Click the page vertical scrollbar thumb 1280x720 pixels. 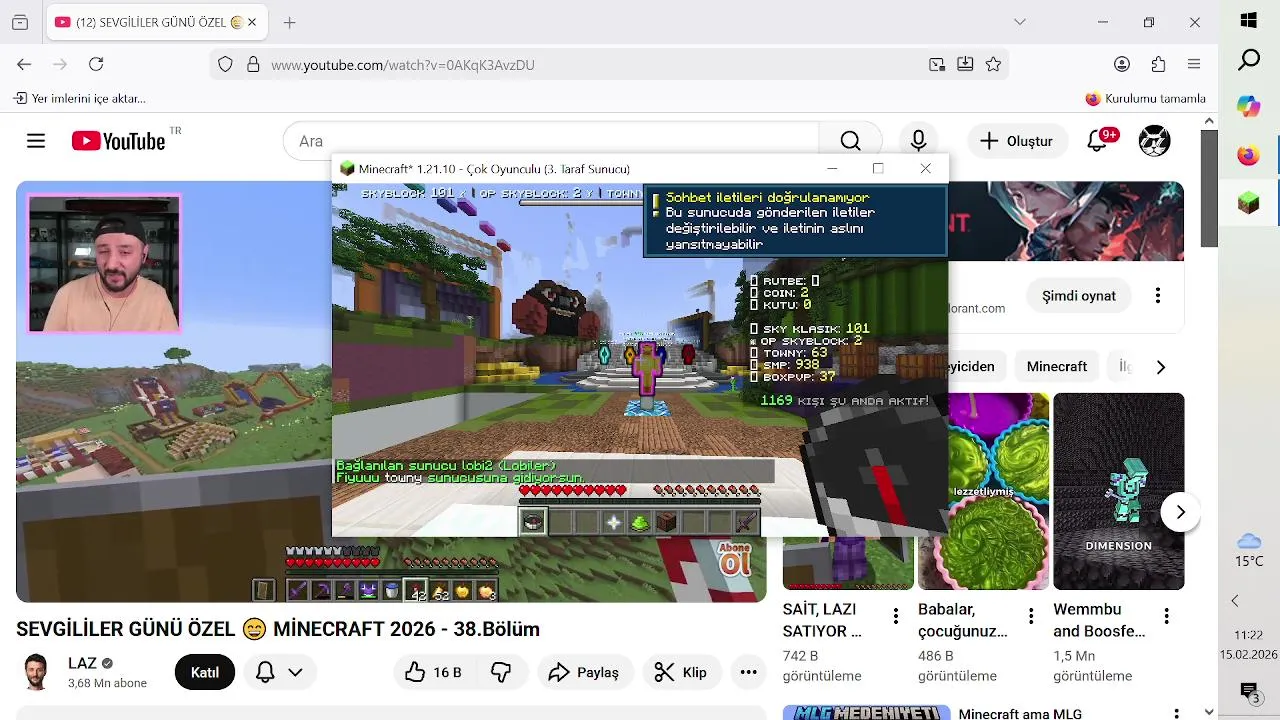click(x=1209, y=188)
